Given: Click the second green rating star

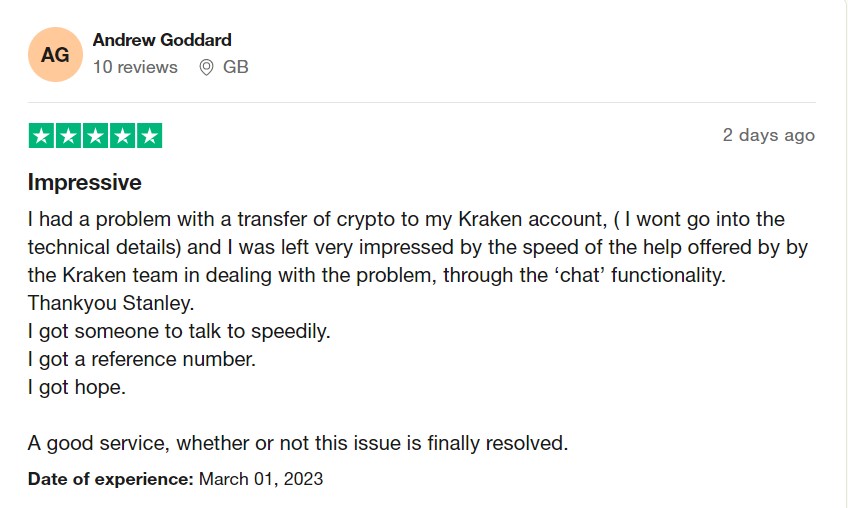Looking at the screenshot, I should coord(68,135).
